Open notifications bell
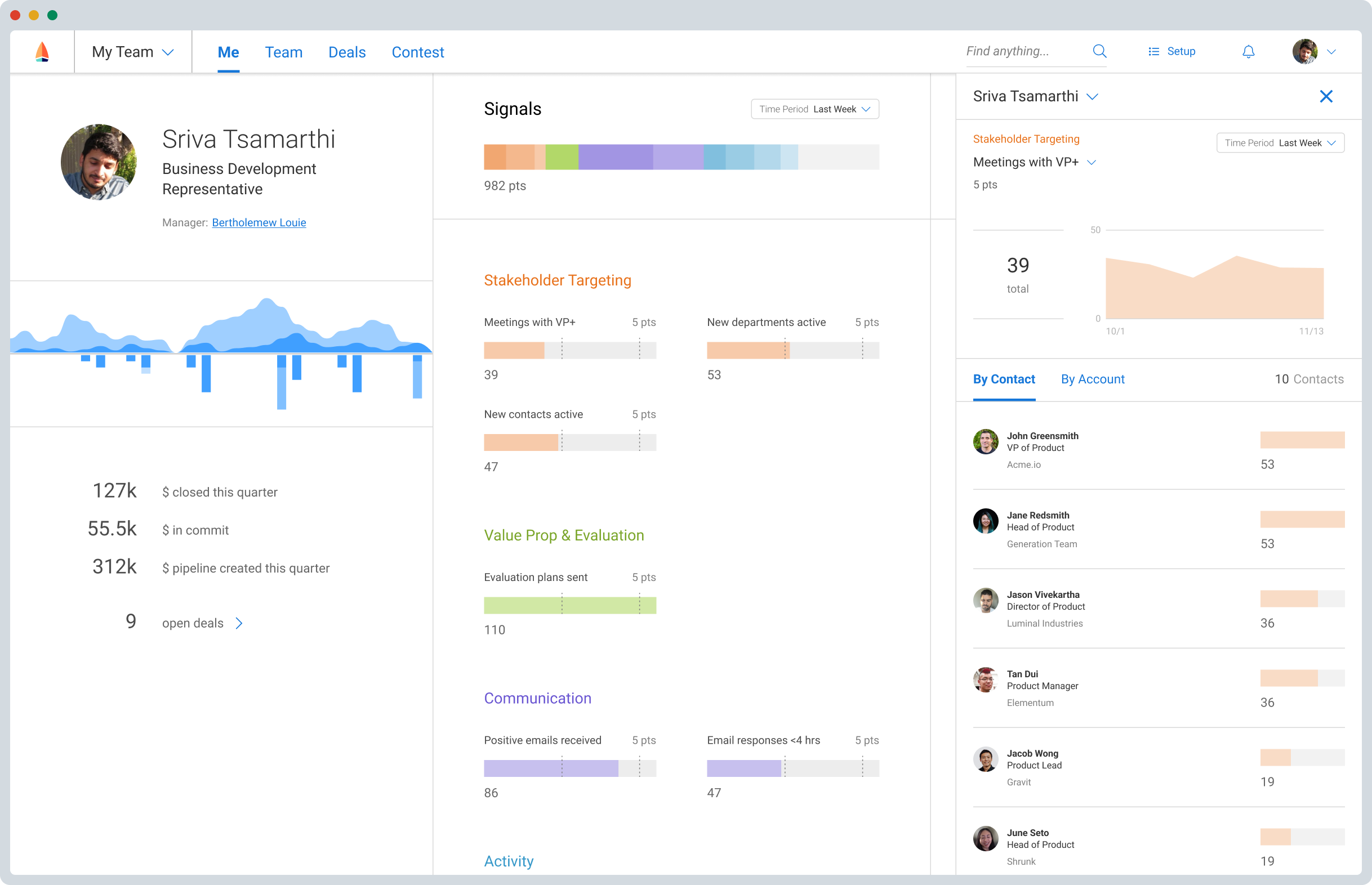Screen dimensions: 1372x885 (1248, 52)
